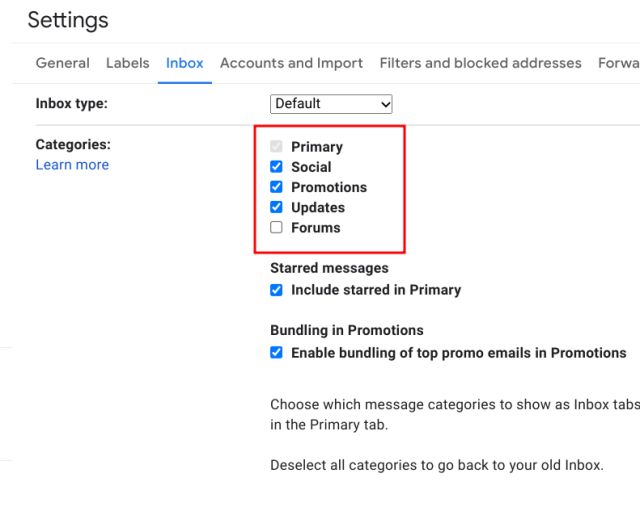Viewport: 640px width, 520px height.
Task: Click the partially visible Forwarding tab
Action: pos(618,63)
